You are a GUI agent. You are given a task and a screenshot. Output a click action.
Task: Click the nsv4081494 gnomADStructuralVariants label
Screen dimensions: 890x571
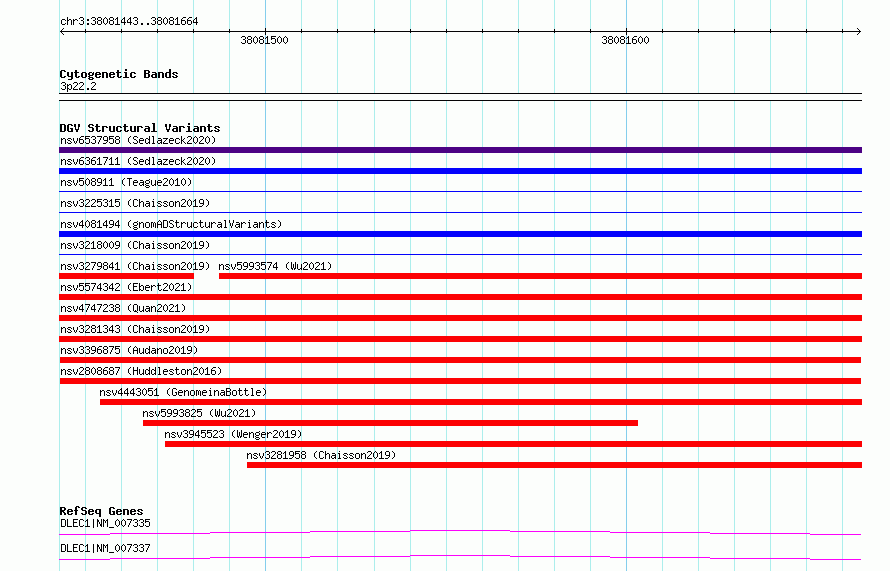pyautogui.click(x=171, y=224)
